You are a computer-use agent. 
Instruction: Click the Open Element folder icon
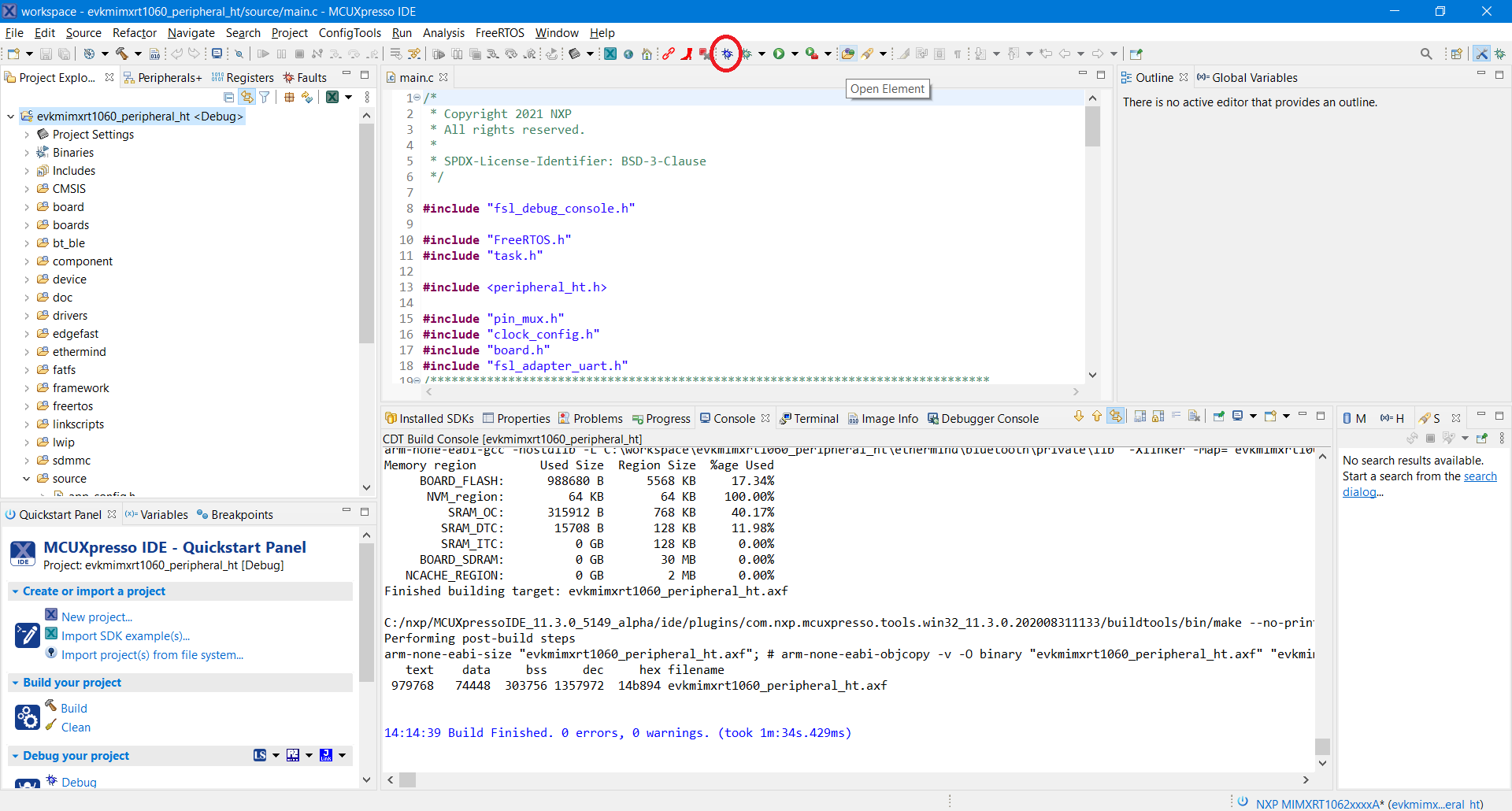[847, 54]
